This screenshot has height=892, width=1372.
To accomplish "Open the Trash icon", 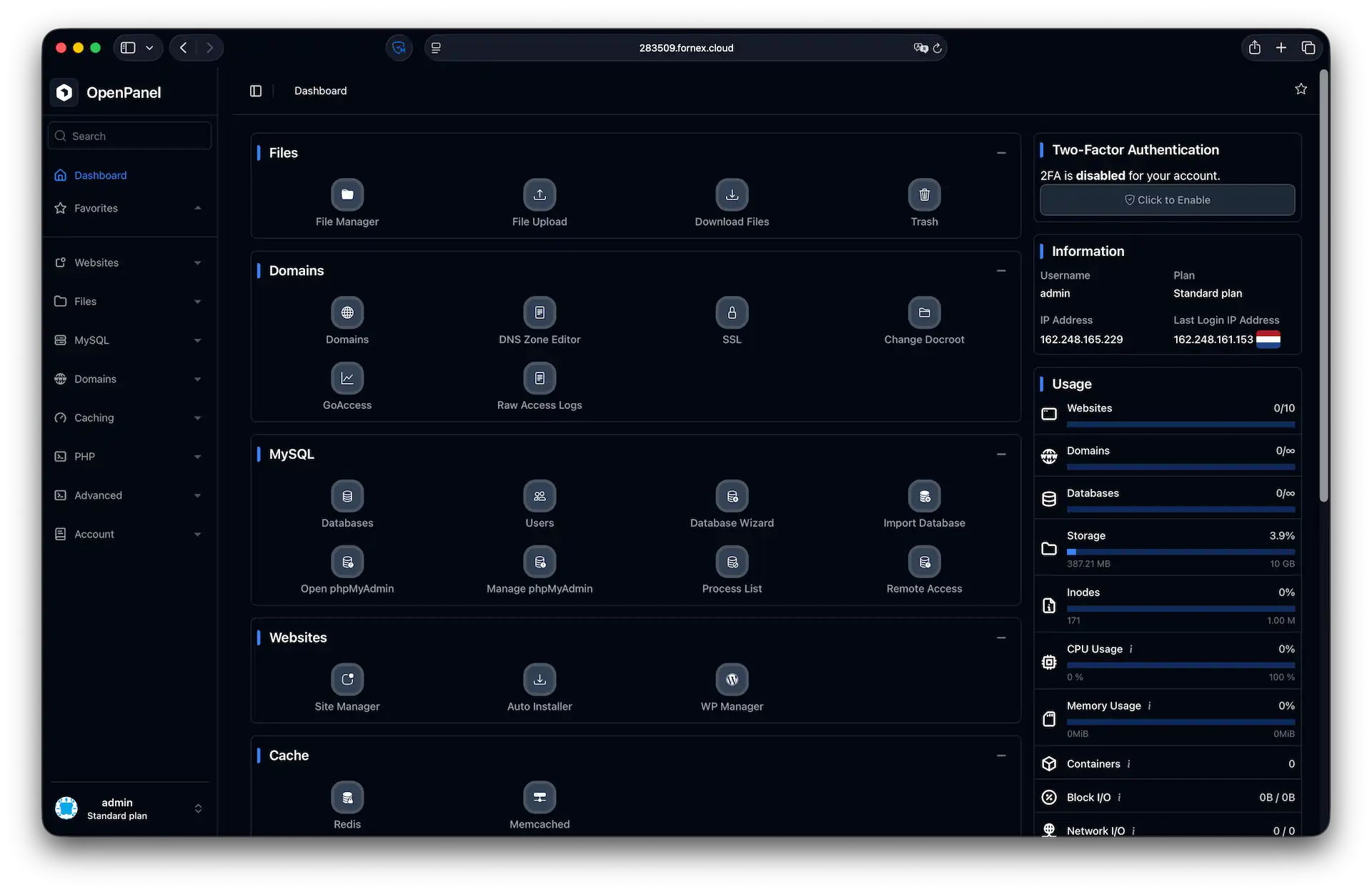I will click(924, 194).
